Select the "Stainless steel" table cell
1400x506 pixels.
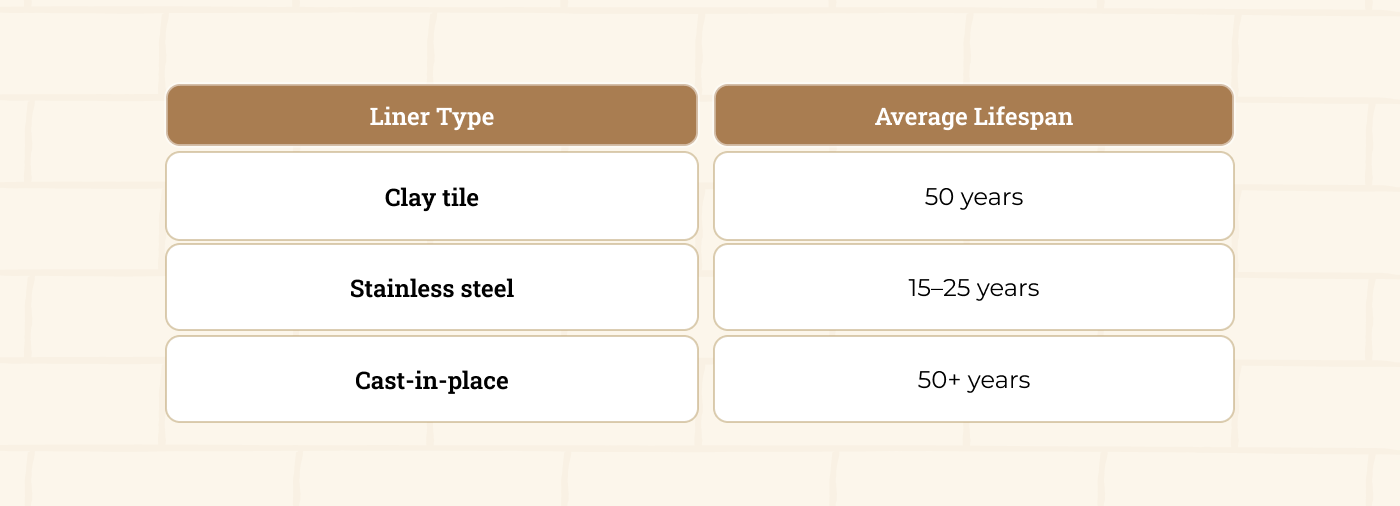[431, 289]
